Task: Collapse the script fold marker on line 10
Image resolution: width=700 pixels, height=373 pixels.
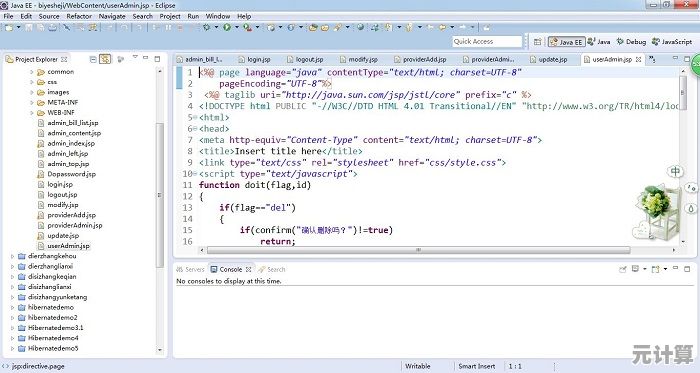Action: click(x=195, y=174)
